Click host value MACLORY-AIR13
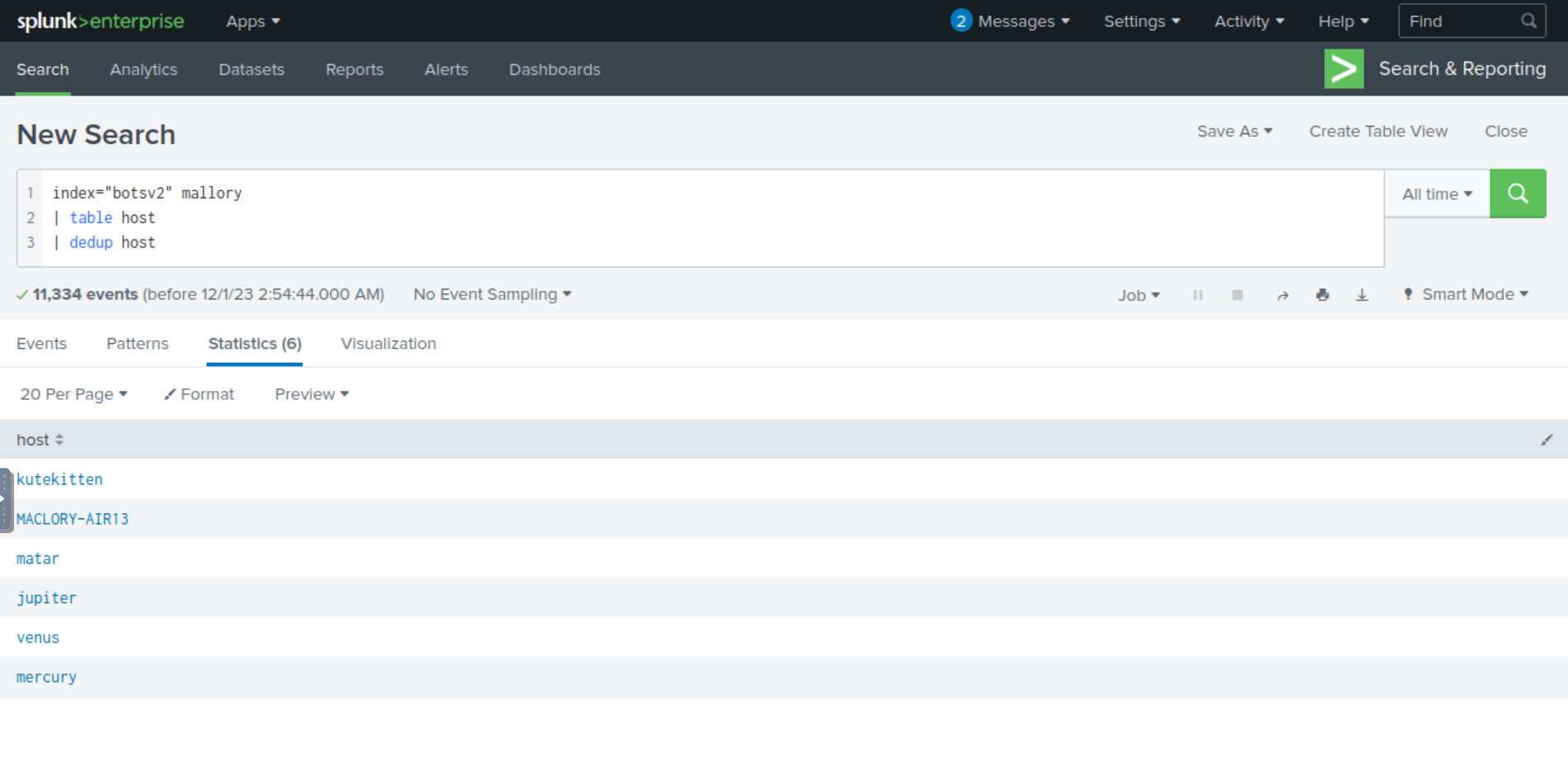Image resolution: width=1568 pixels, height=771 pixels. click(x=72, y=519)
